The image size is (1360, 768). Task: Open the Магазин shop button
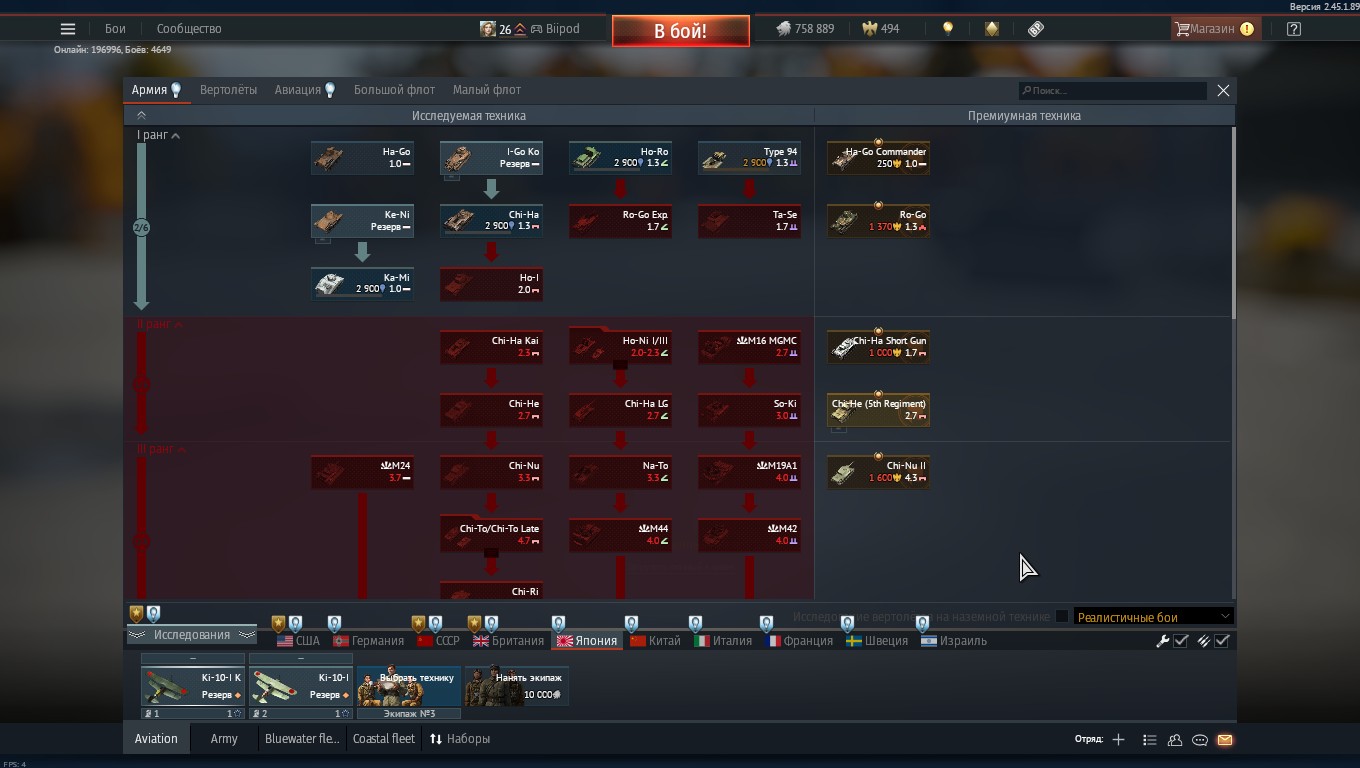click(x=1214, y=29)
